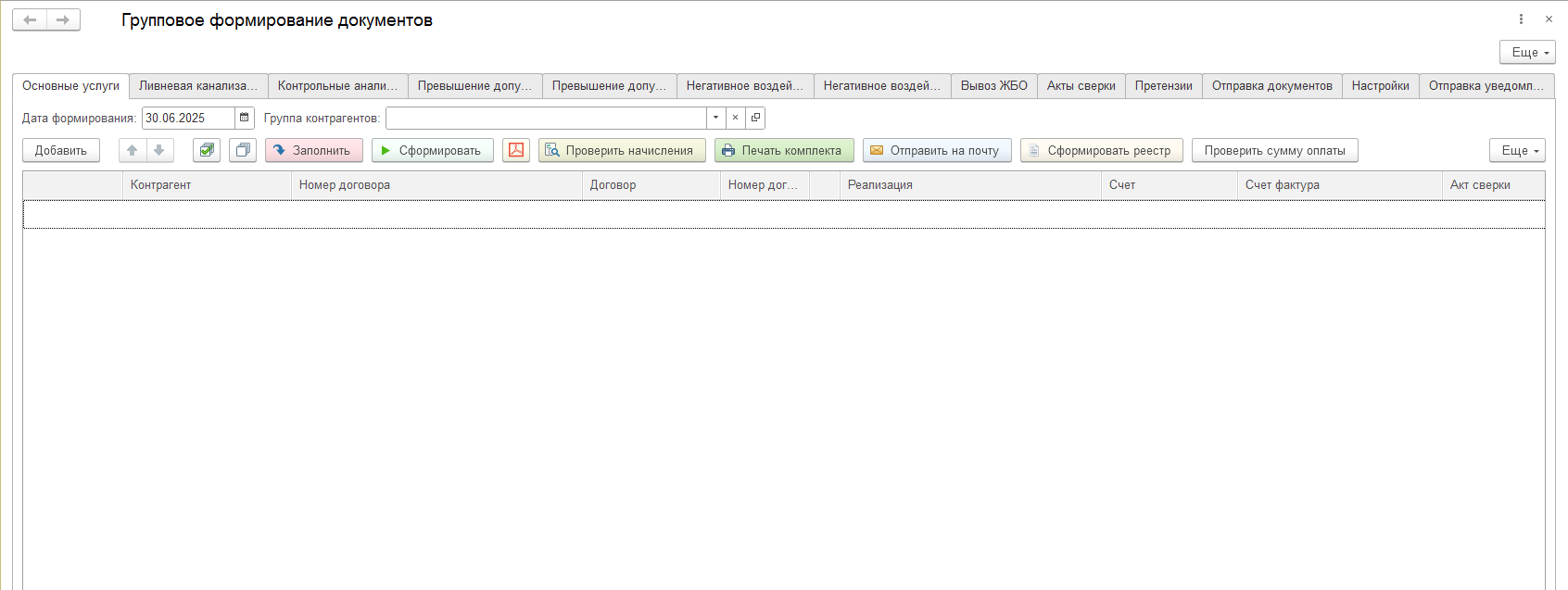
Task: Move row up with the up arrow
Action: [133, 150]
